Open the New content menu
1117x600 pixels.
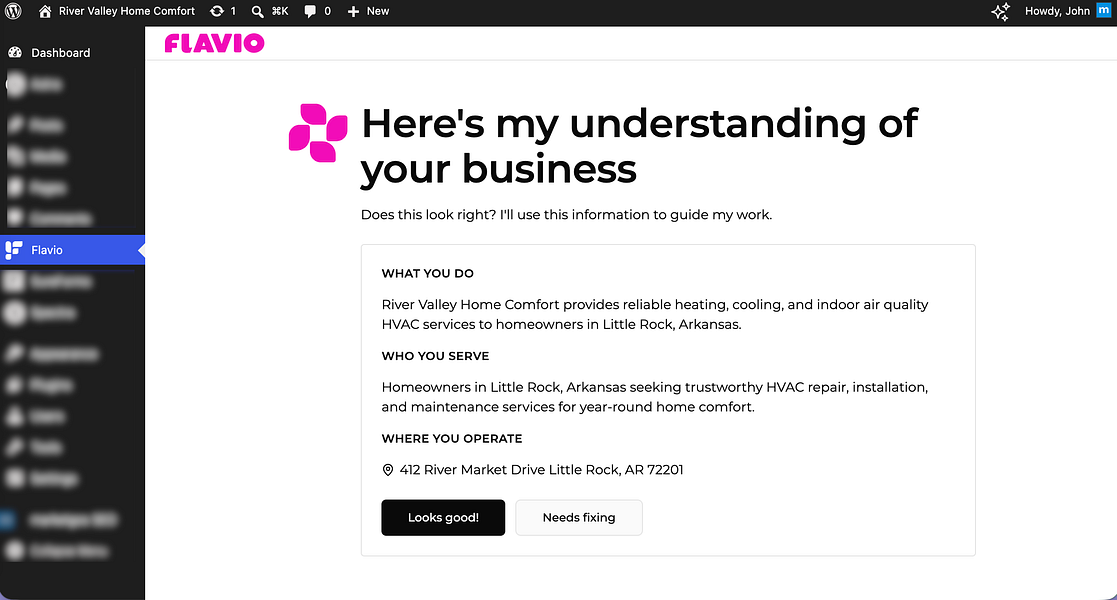pos(368,11)
